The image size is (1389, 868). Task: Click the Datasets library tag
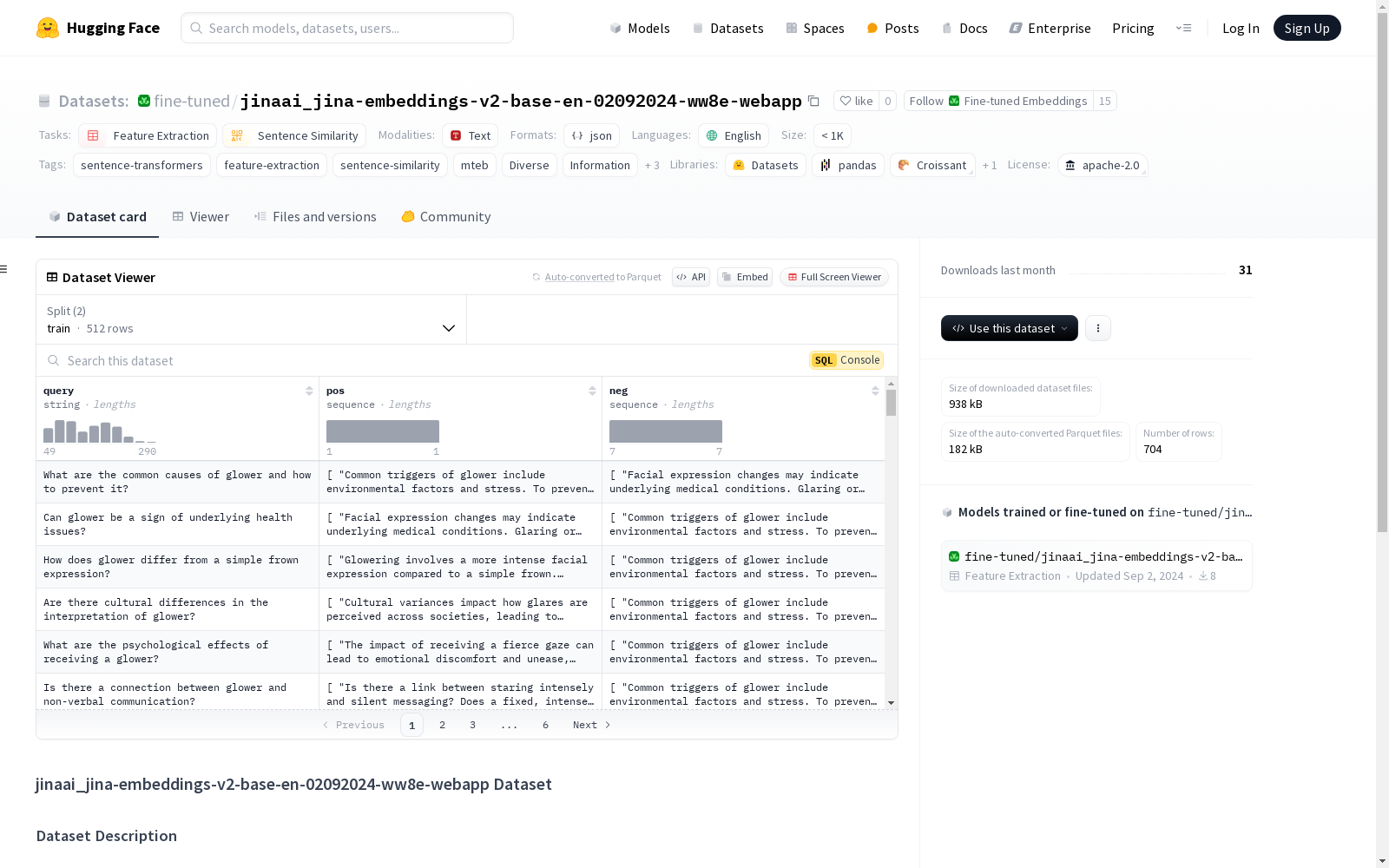(x=766, y=165)
